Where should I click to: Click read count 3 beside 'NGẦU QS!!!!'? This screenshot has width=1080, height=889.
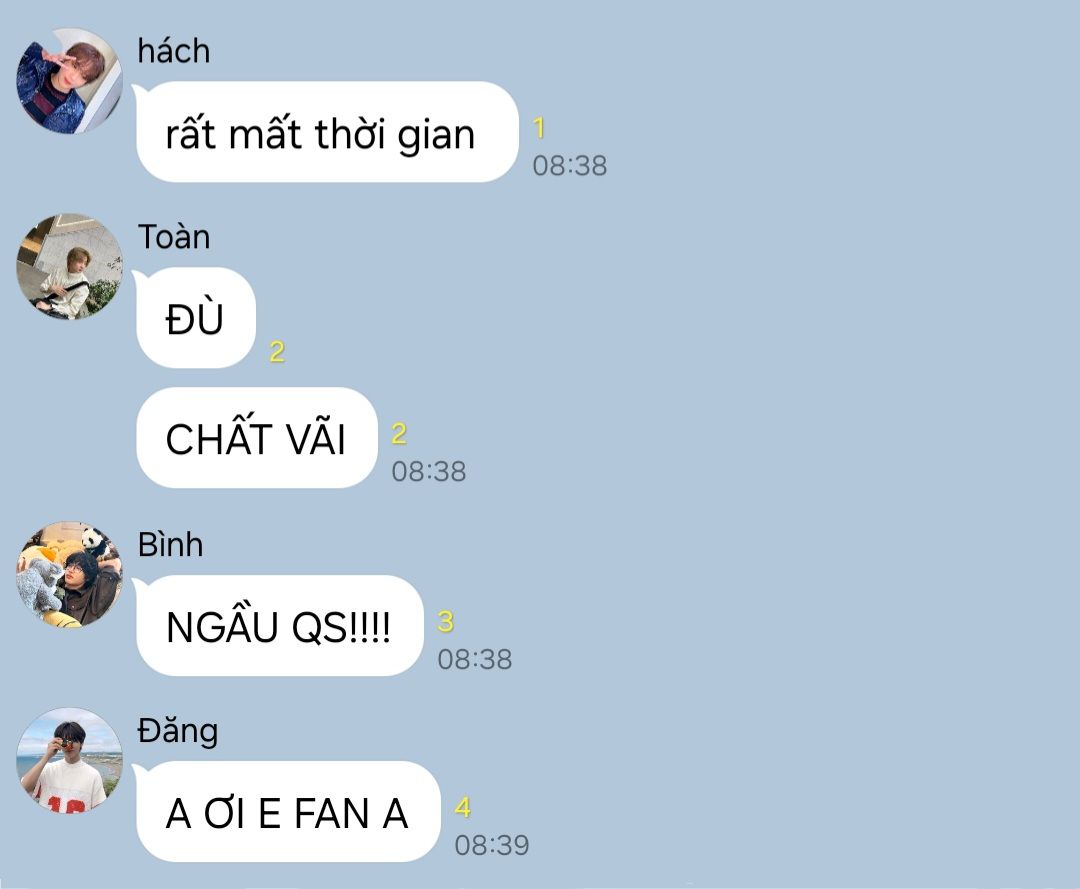click(446, 622)
